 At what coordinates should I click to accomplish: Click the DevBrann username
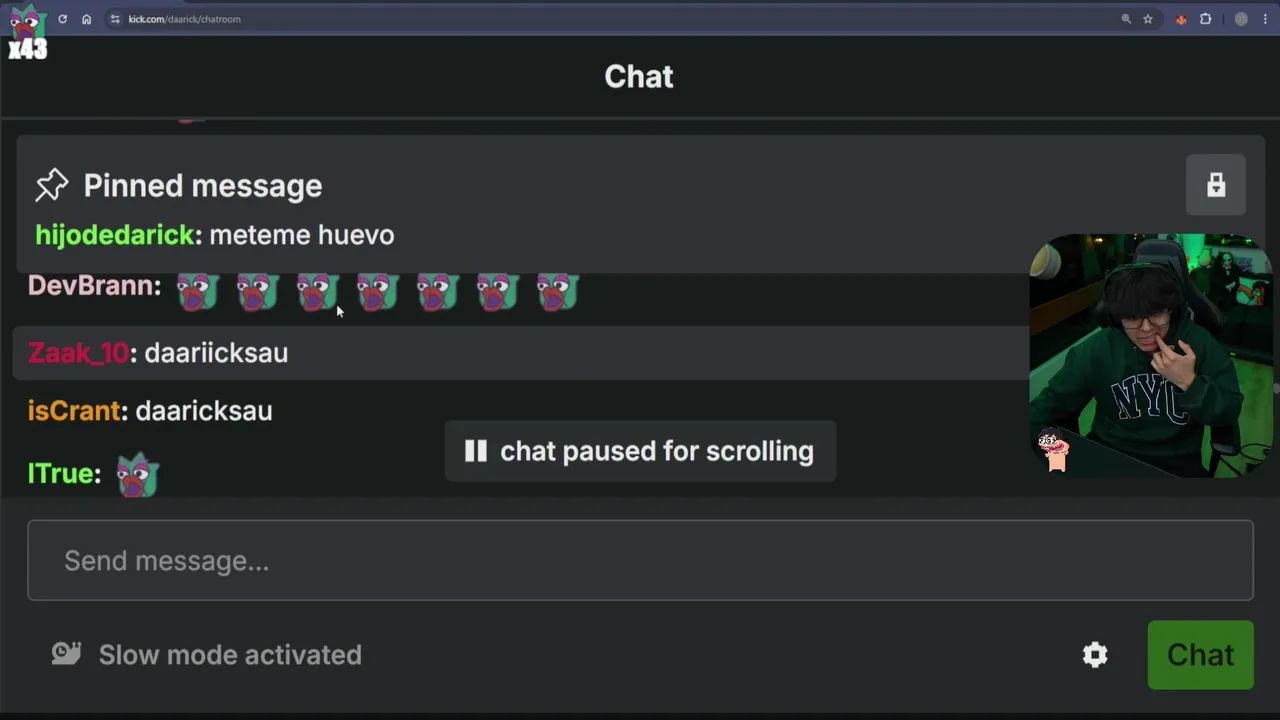tap(91, 286)
